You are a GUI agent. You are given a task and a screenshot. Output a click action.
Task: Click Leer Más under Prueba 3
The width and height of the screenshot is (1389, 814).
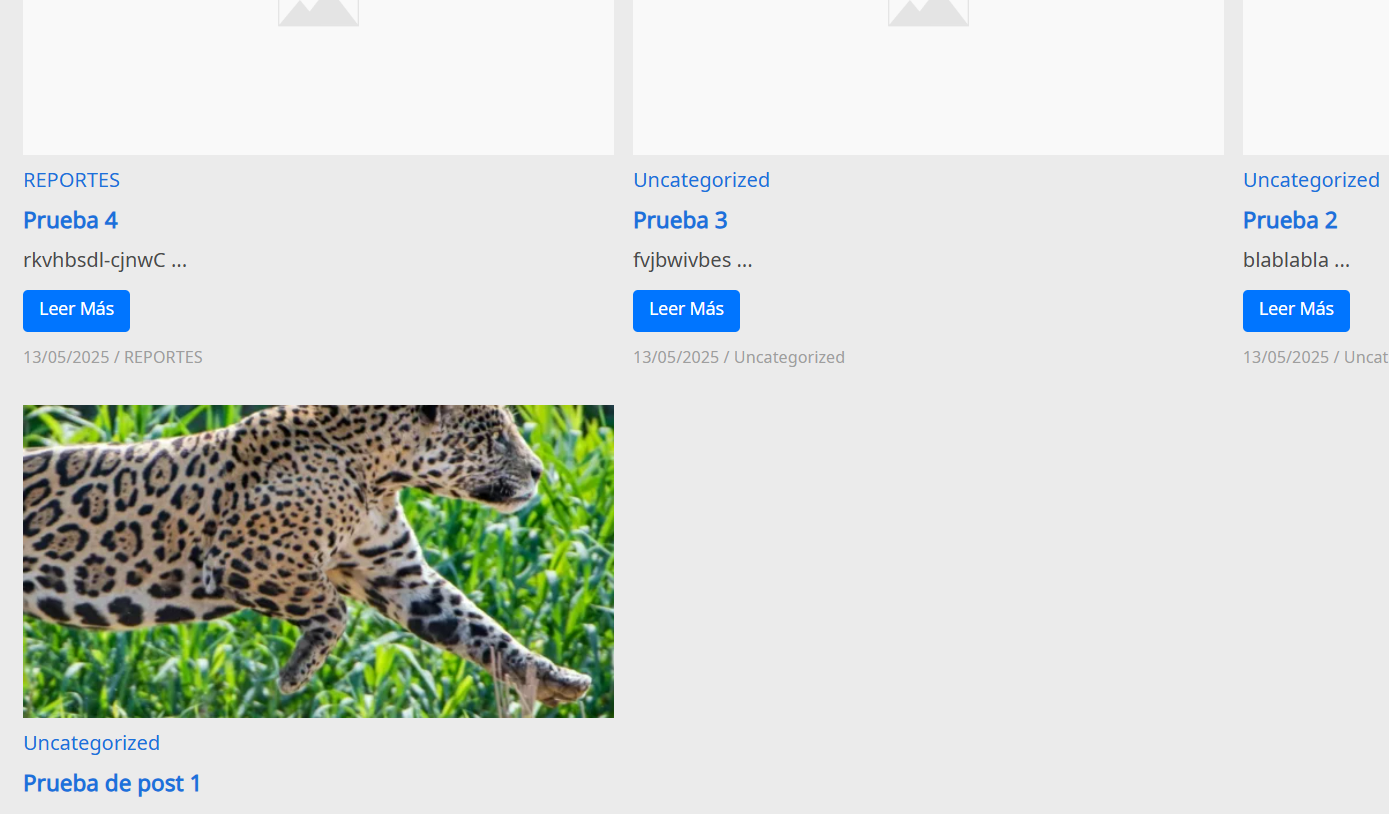(686, 310)
